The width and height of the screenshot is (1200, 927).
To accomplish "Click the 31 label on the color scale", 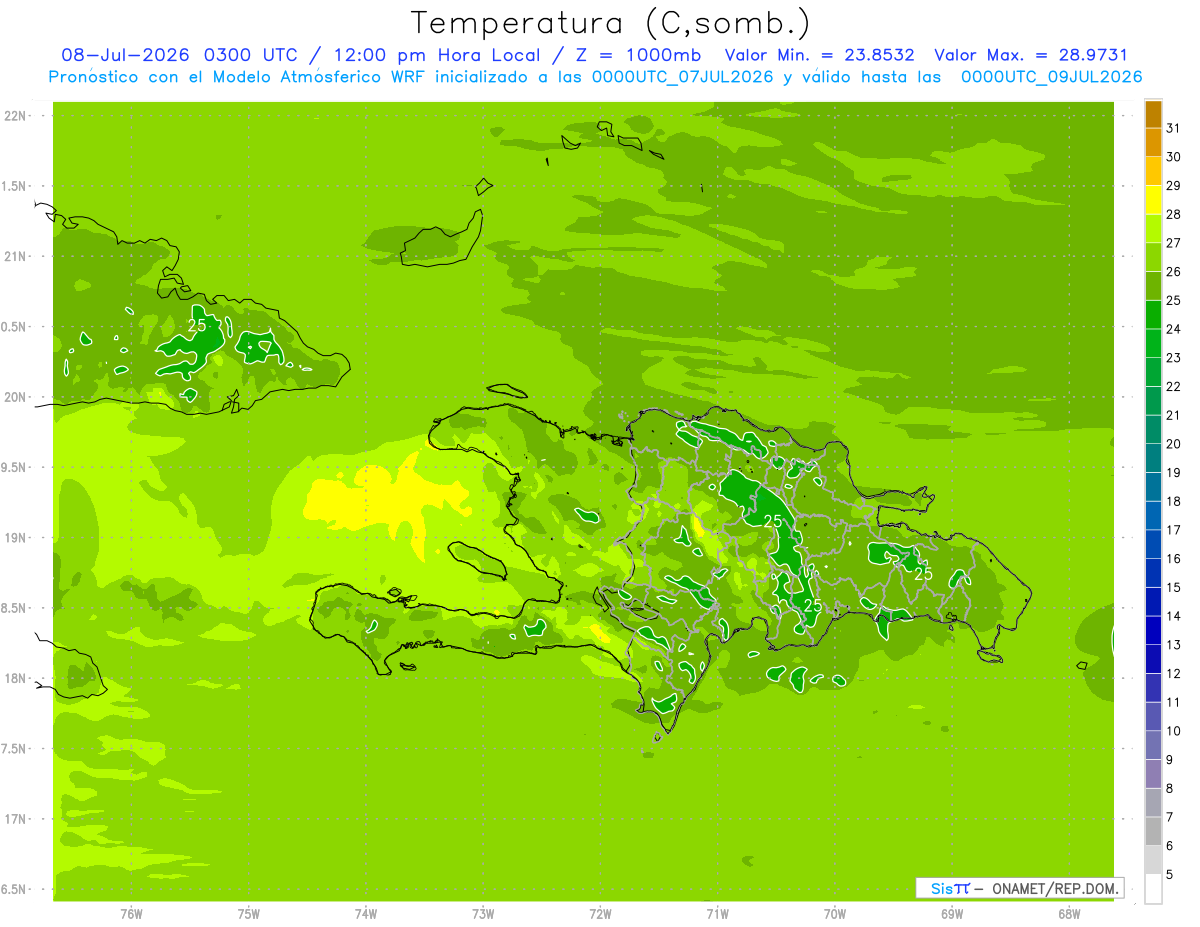I will [x=1173, y=128].
